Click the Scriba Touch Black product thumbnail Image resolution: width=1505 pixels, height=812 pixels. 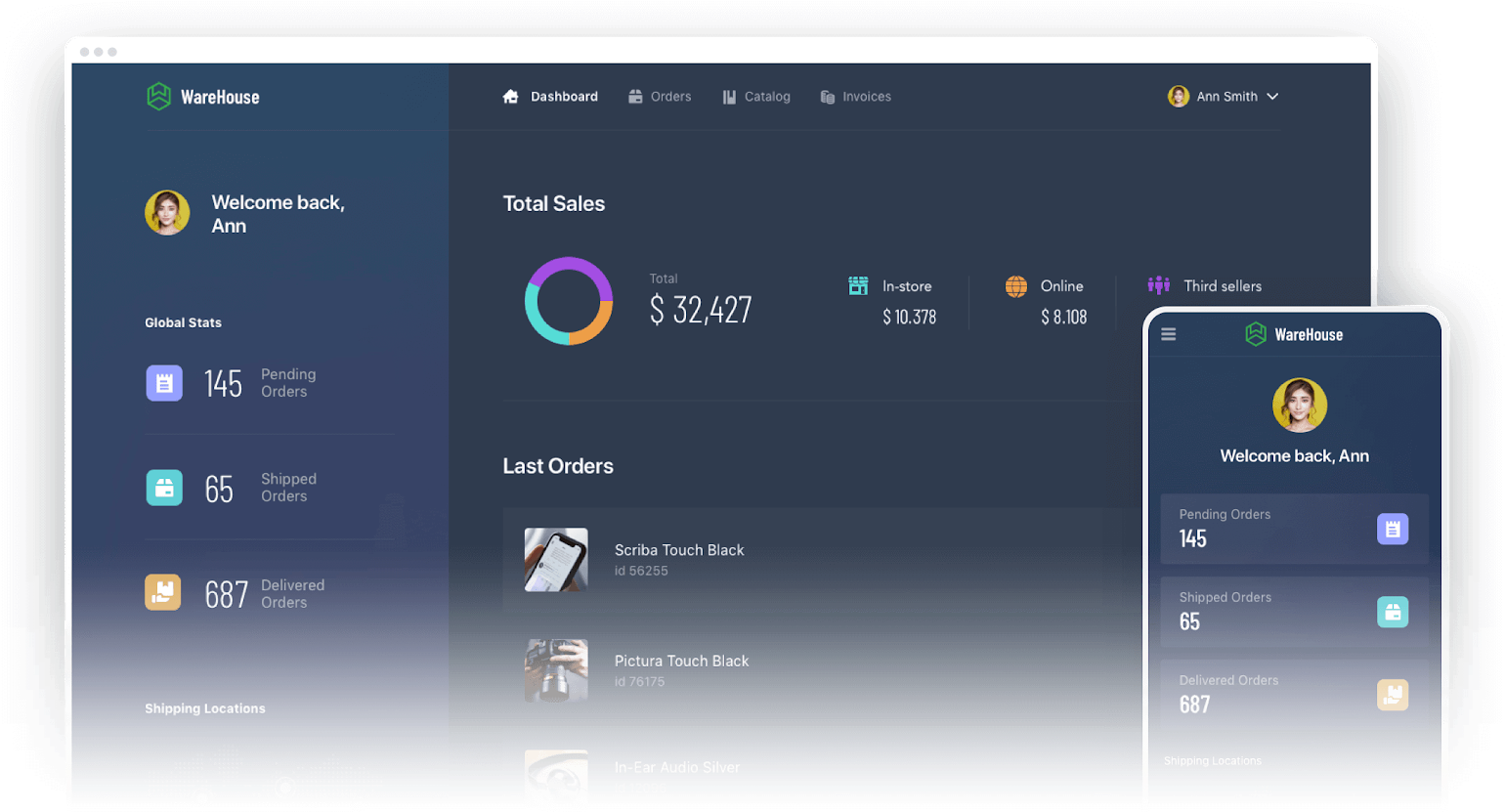click(556, 560)
